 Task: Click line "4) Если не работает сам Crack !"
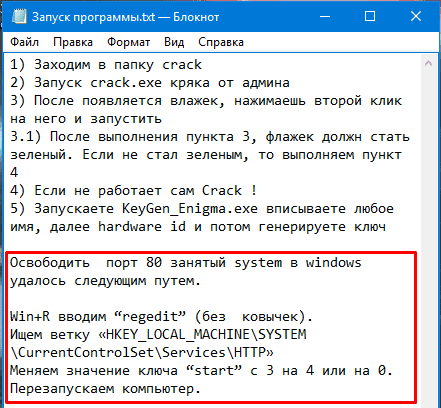pyautogui.click(x=133, y=191)
